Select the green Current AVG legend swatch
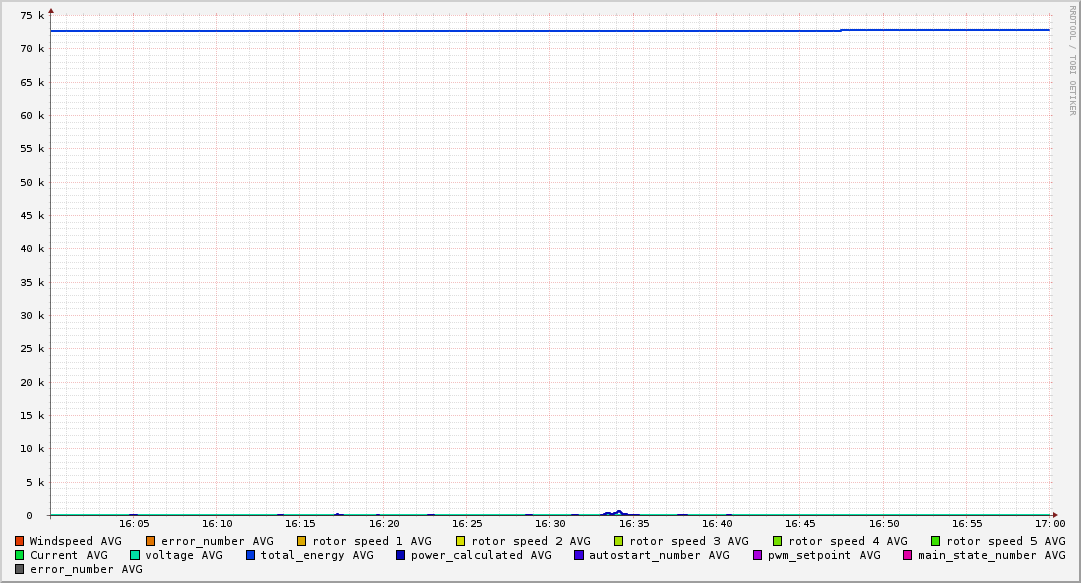The image size is (1081, 583). click(19, 555)
